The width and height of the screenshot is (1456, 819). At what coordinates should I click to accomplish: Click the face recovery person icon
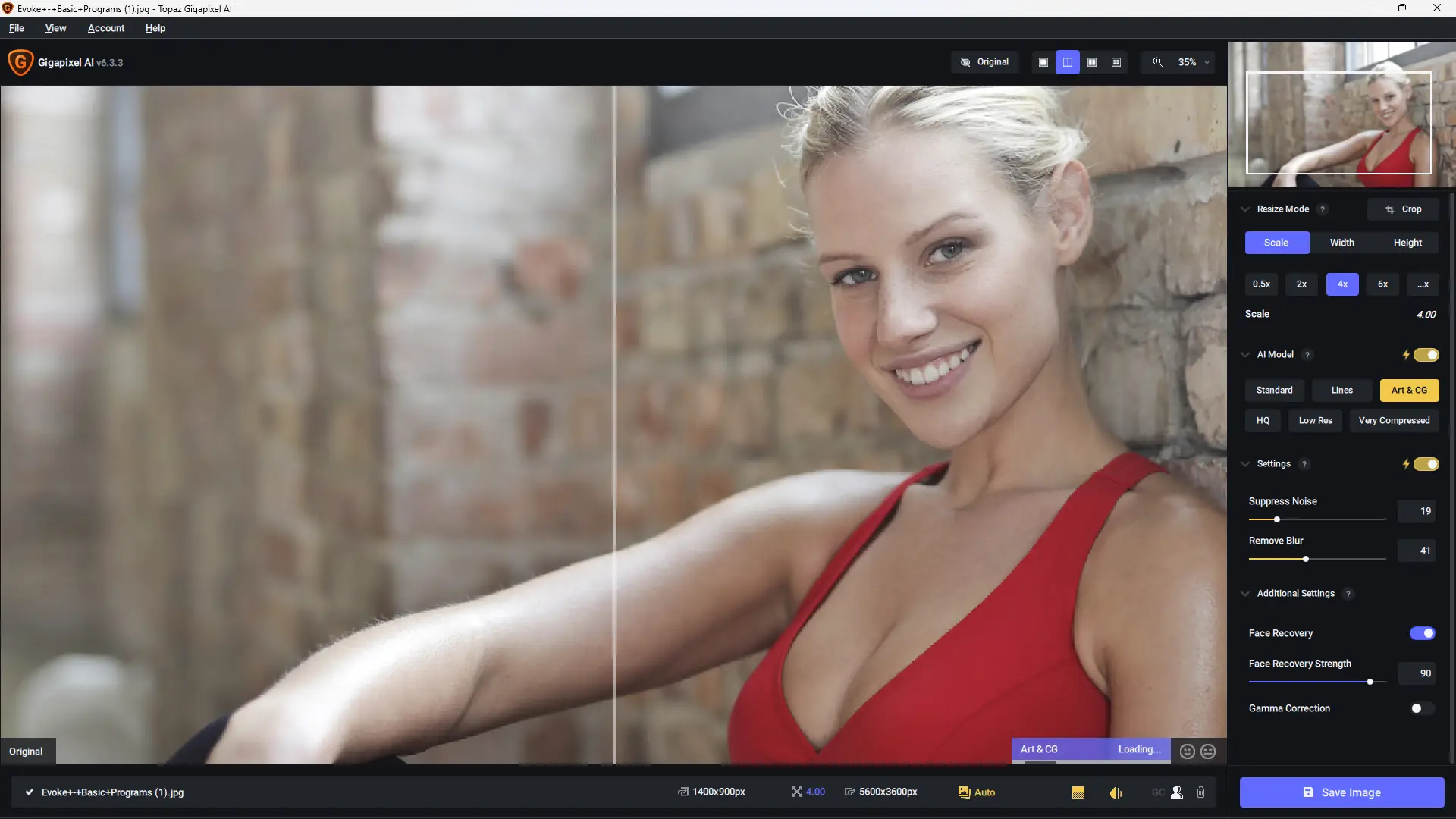[x=1177, y=792]
